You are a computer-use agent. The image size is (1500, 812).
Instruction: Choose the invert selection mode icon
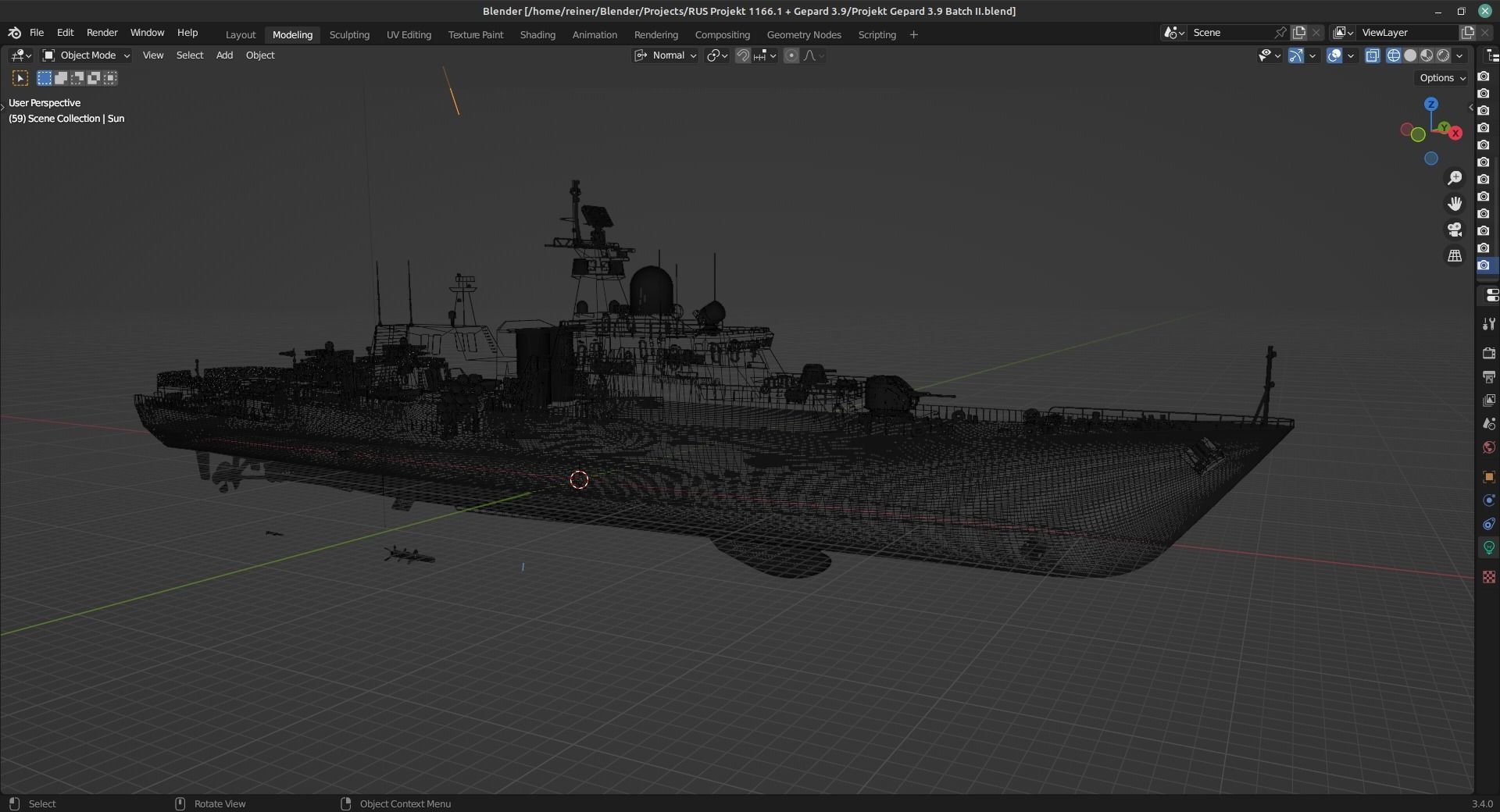point(94,78)
